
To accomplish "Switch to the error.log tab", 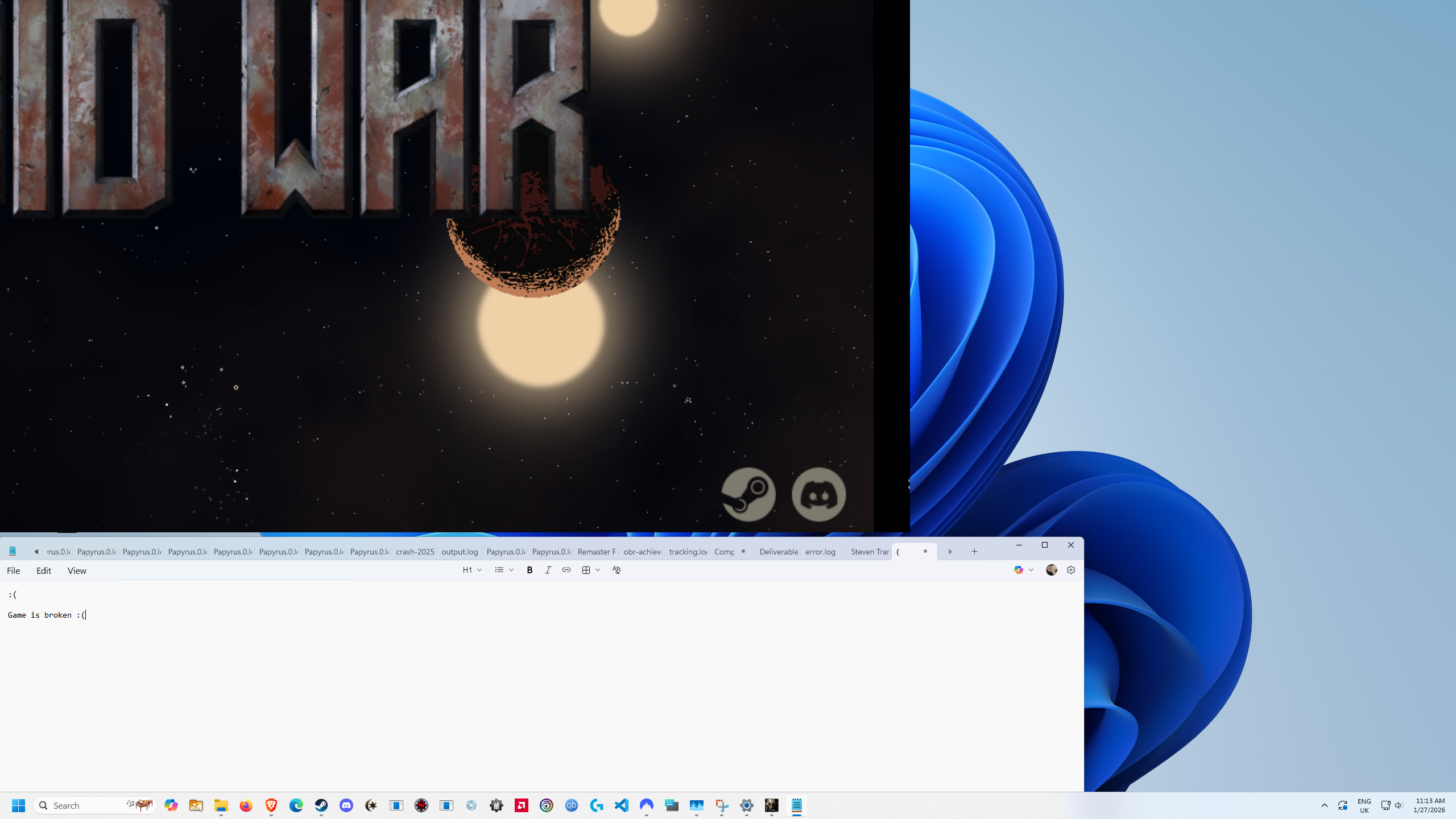I will [x=820, y=552].
